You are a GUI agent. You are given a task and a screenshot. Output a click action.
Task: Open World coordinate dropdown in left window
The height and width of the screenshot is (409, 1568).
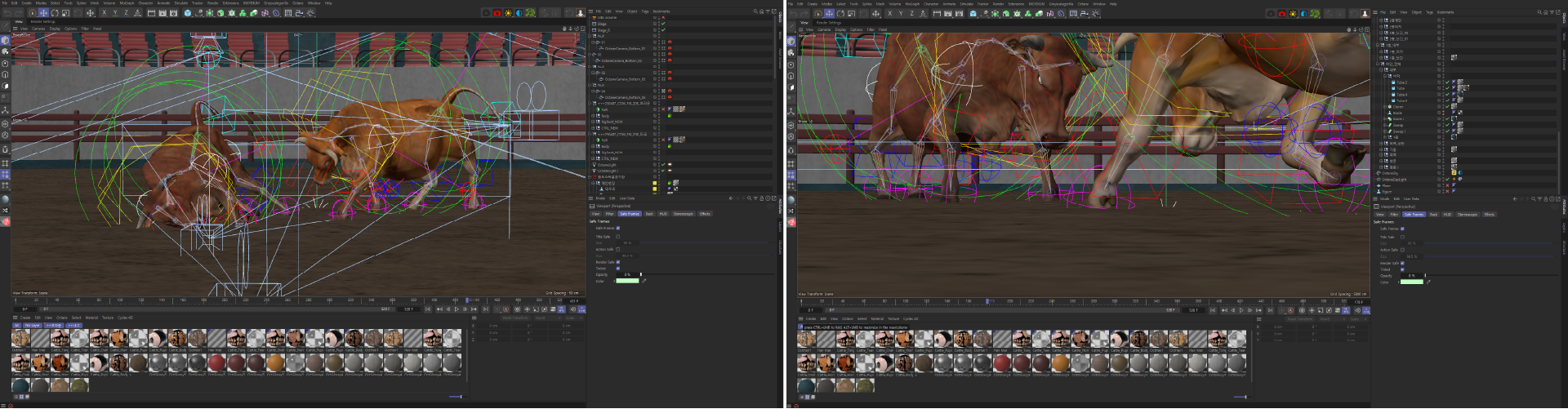coord(547,318)
